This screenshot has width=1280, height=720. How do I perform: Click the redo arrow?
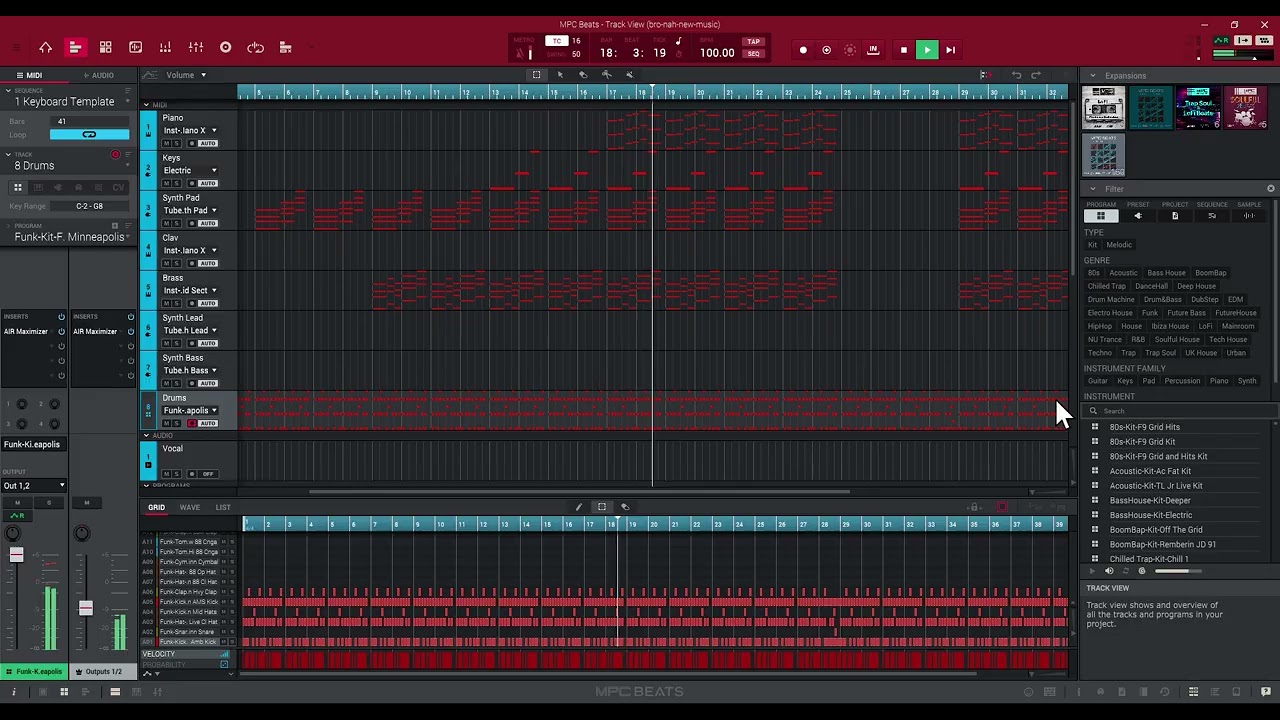pyautogui.click(x=1036, y=75)
